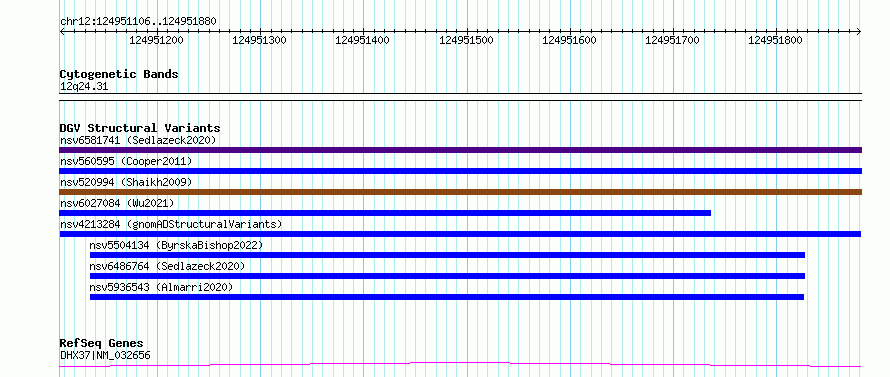This screenshot has height=377, width=890.
Task: Click the blue nsv5936543 variant bar
Action: click(x=447, y=297)
